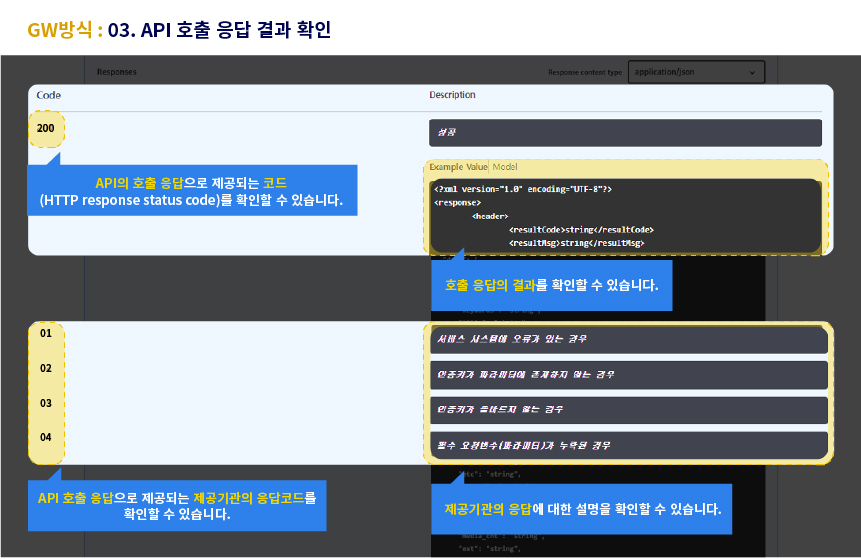Image resolution: width=861 pixels, height=559 pixels.
Task: Click the 호출 응답의 결과 callout box
Action: point(551,285)
